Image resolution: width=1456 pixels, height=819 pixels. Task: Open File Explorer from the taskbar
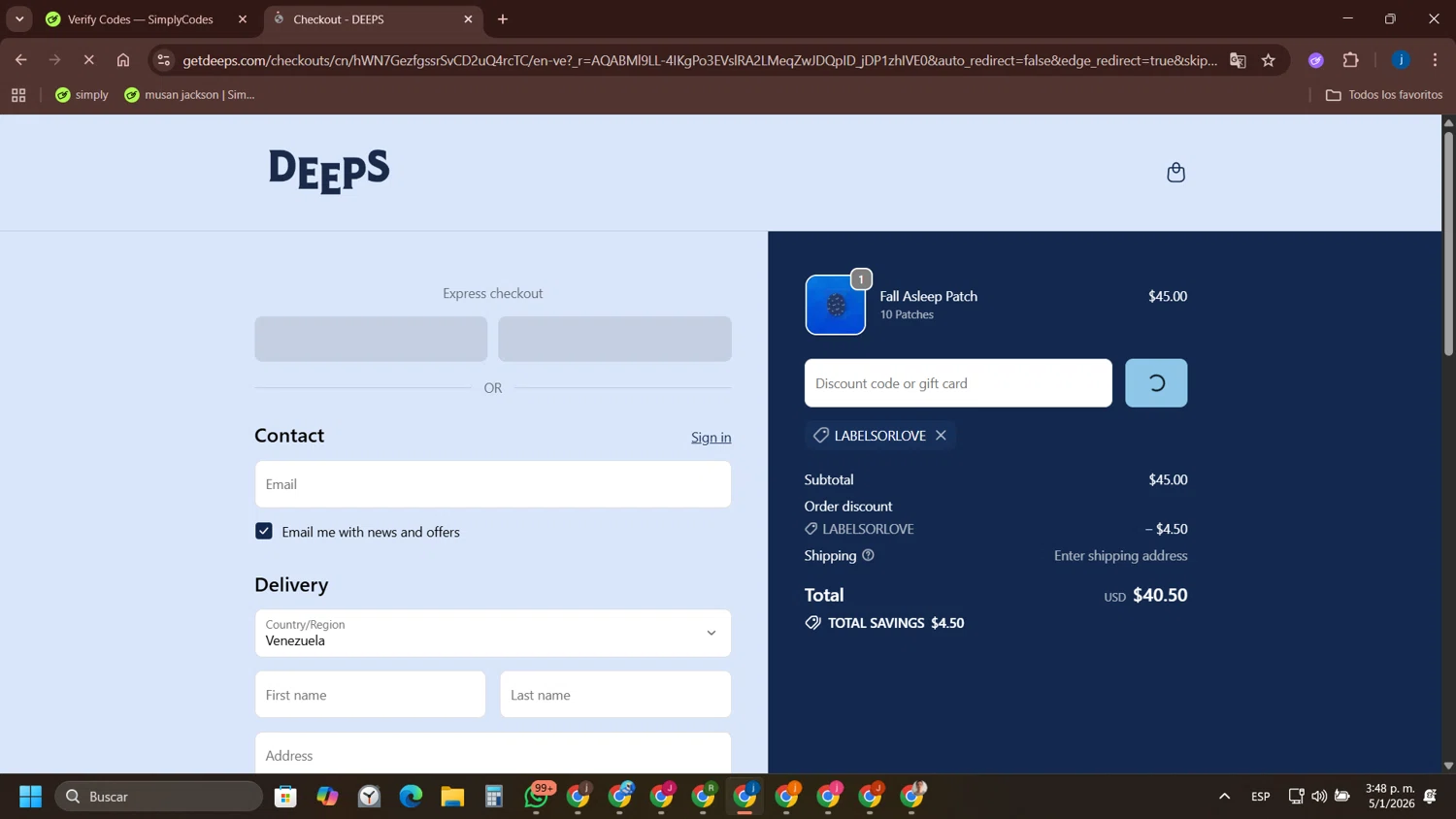click(x=452, y=797)
